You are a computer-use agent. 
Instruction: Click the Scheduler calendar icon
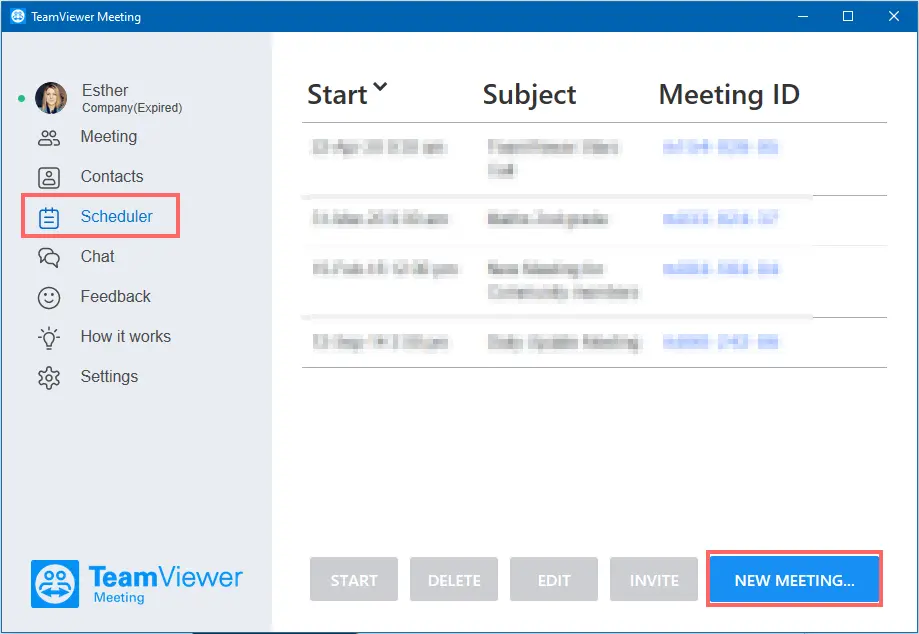[49, 217]
